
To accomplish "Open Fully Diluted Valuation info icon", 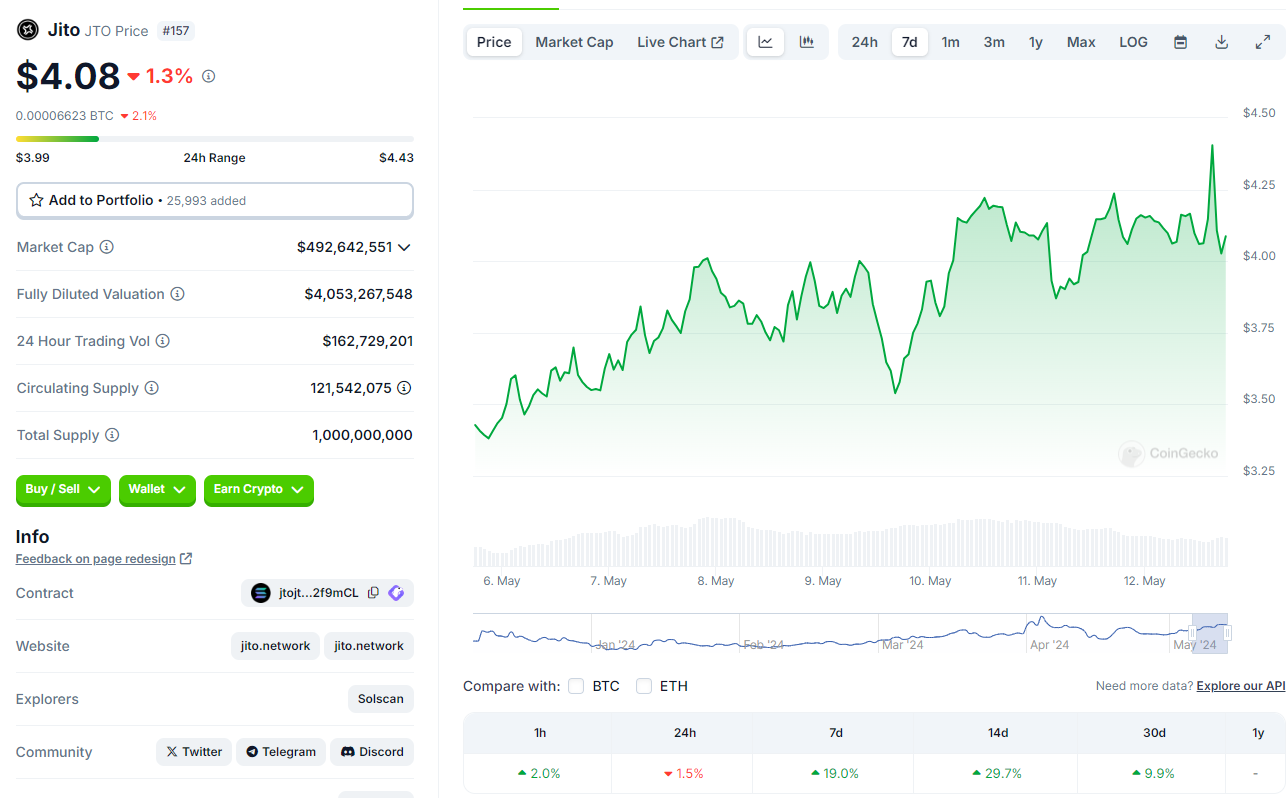I will (x=177, y=294).
